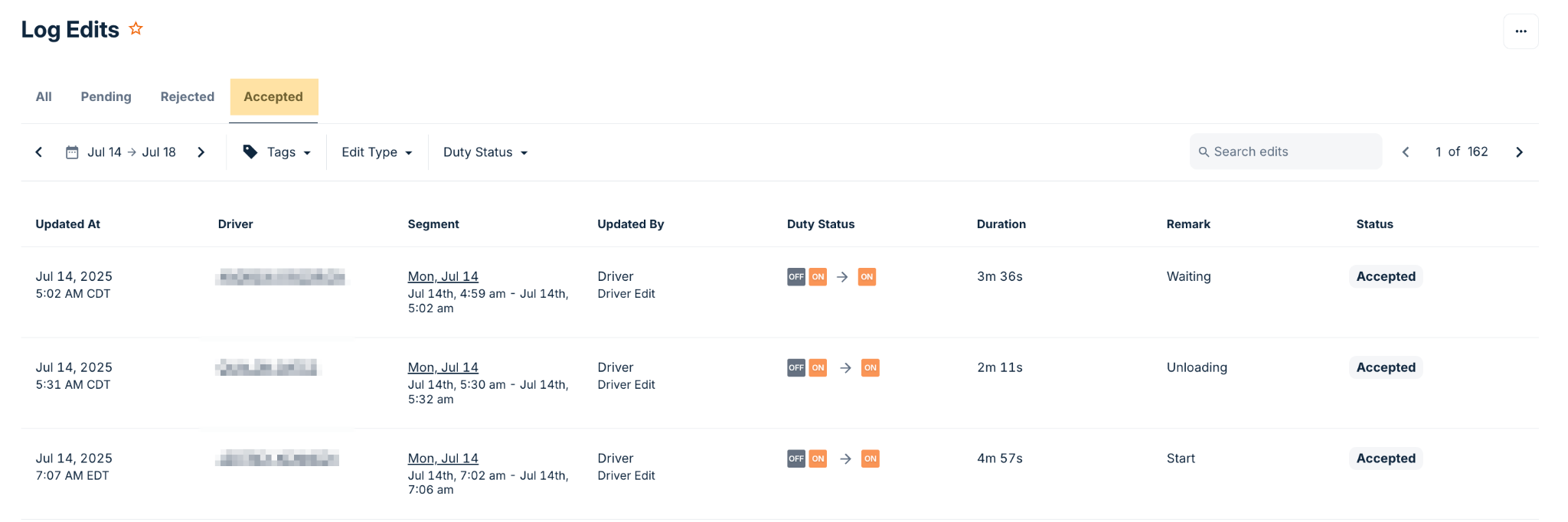Open Mon, Jul 14 segment link for Waiting row

443,276
